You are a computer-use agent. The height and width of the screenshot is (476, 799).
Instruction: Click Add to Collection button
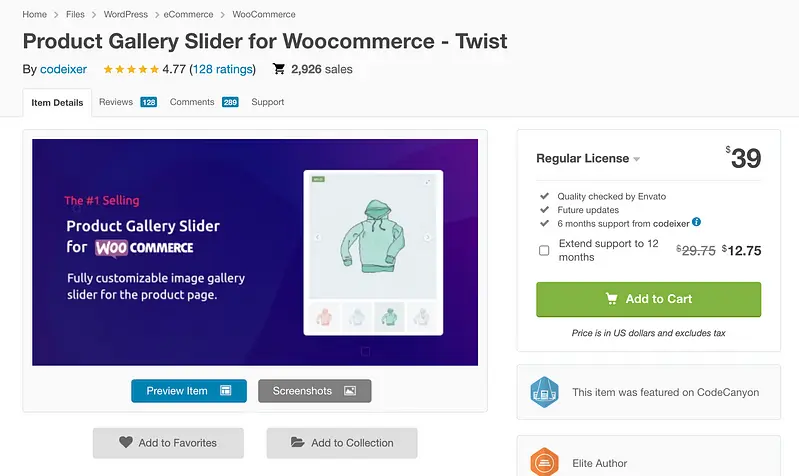point(341,443)
